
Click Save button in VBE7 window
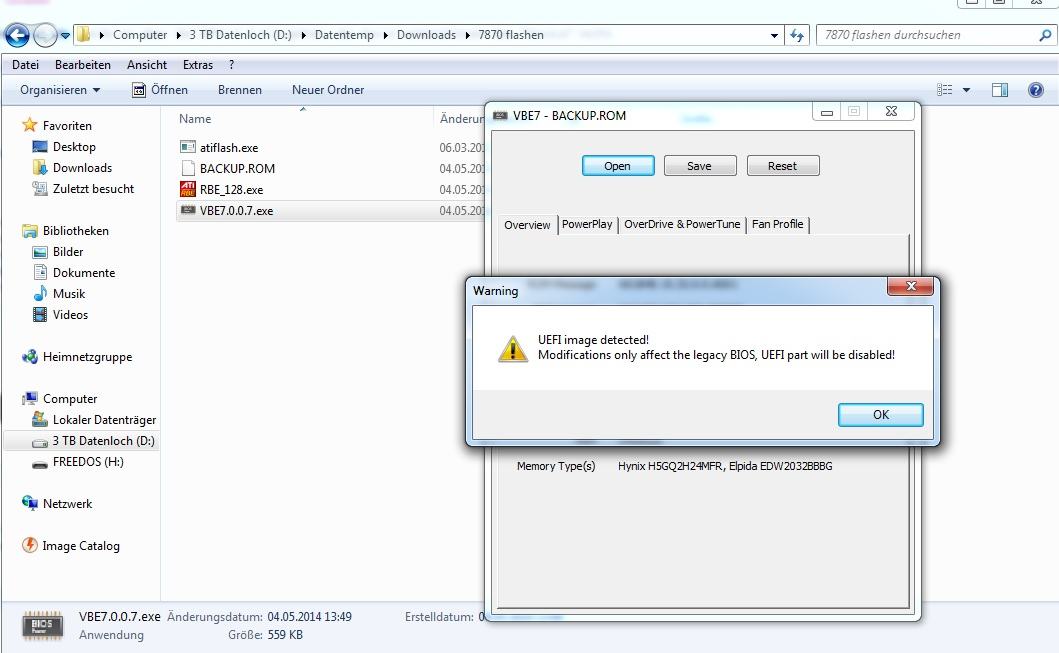(x=700, y=165)
